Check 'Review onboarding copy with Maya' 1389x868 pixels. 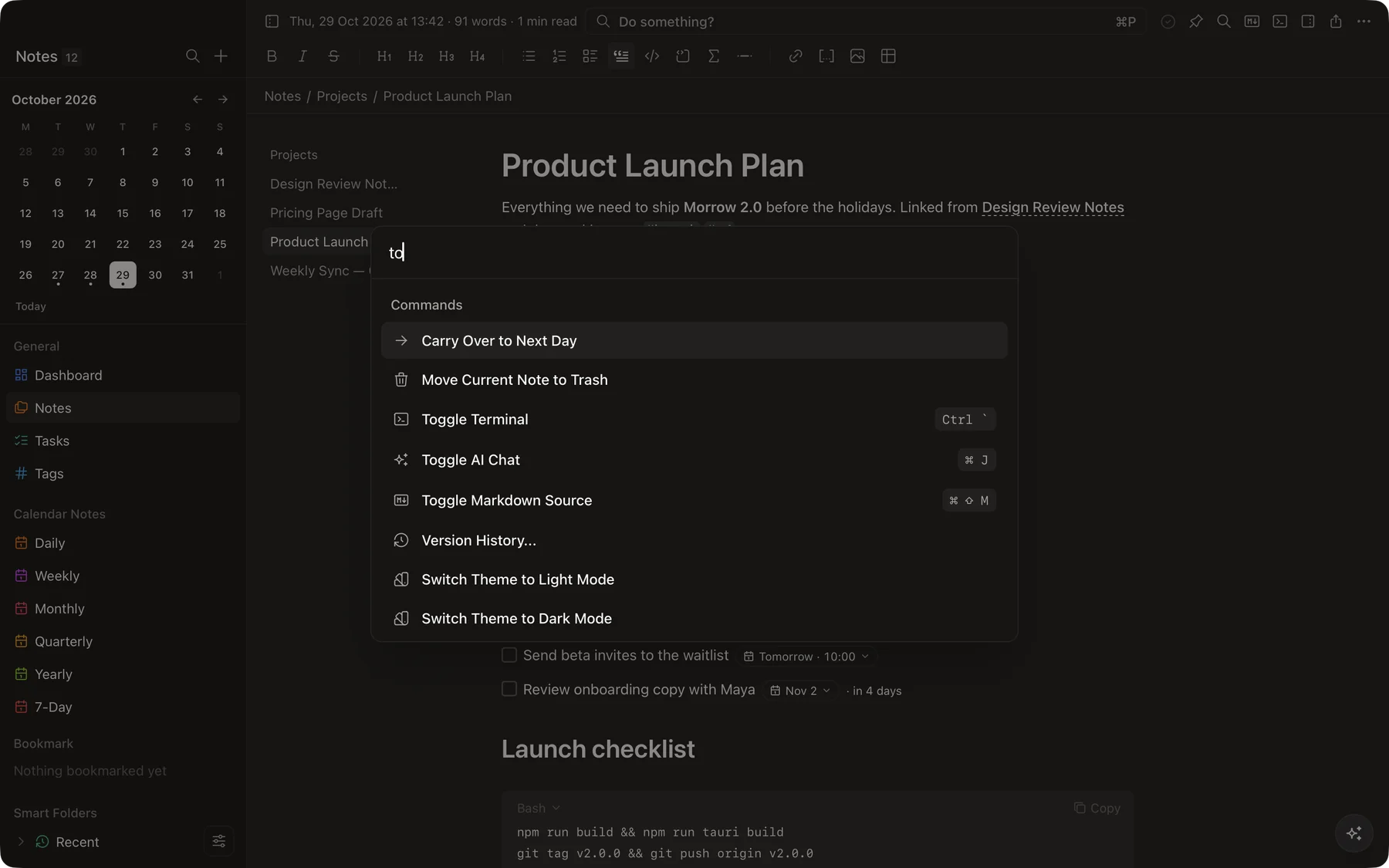[509, 689]
